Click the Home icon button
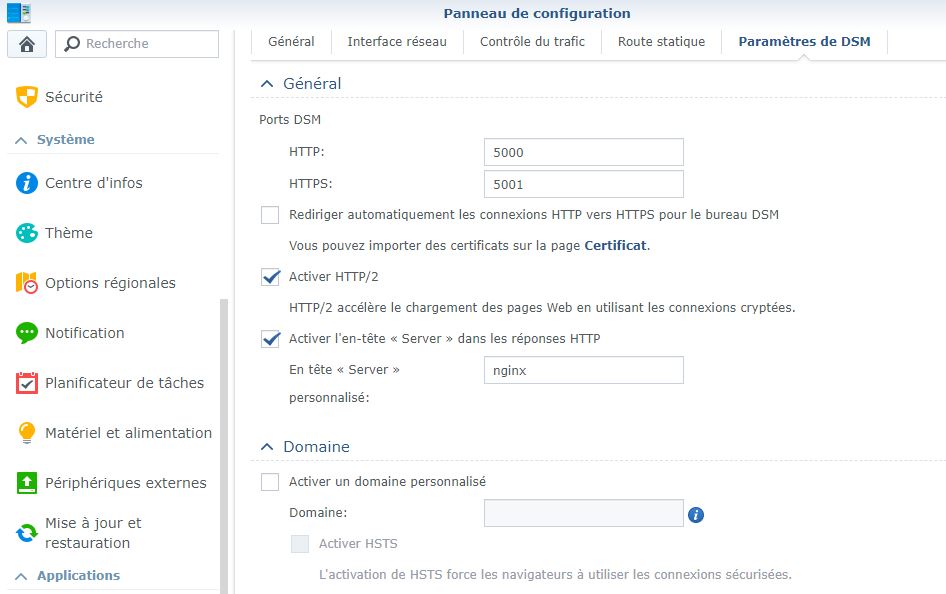The image size is (946, 594). click(x=27, y=44)
